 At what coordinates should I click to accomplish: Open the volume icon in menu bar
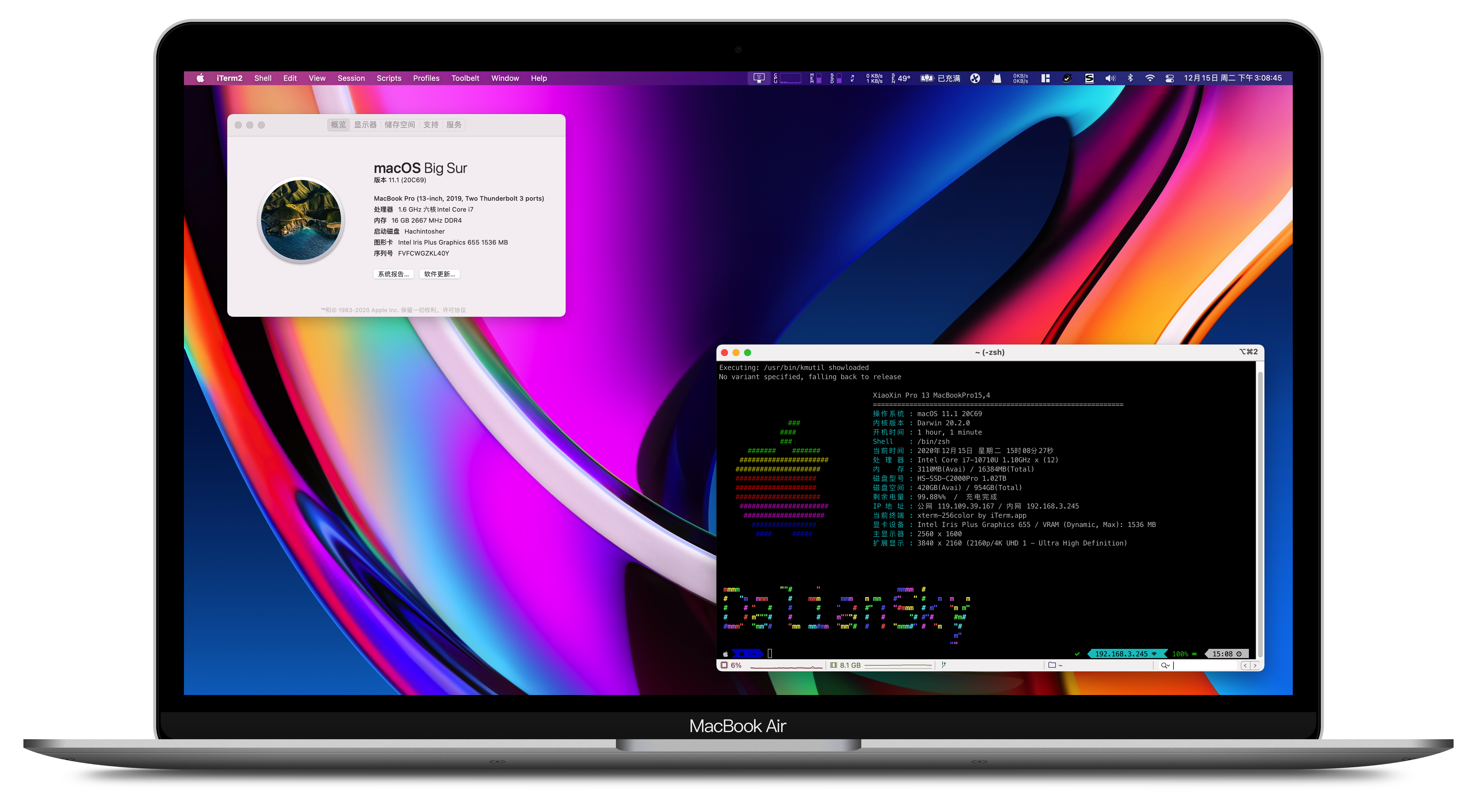1110,78
